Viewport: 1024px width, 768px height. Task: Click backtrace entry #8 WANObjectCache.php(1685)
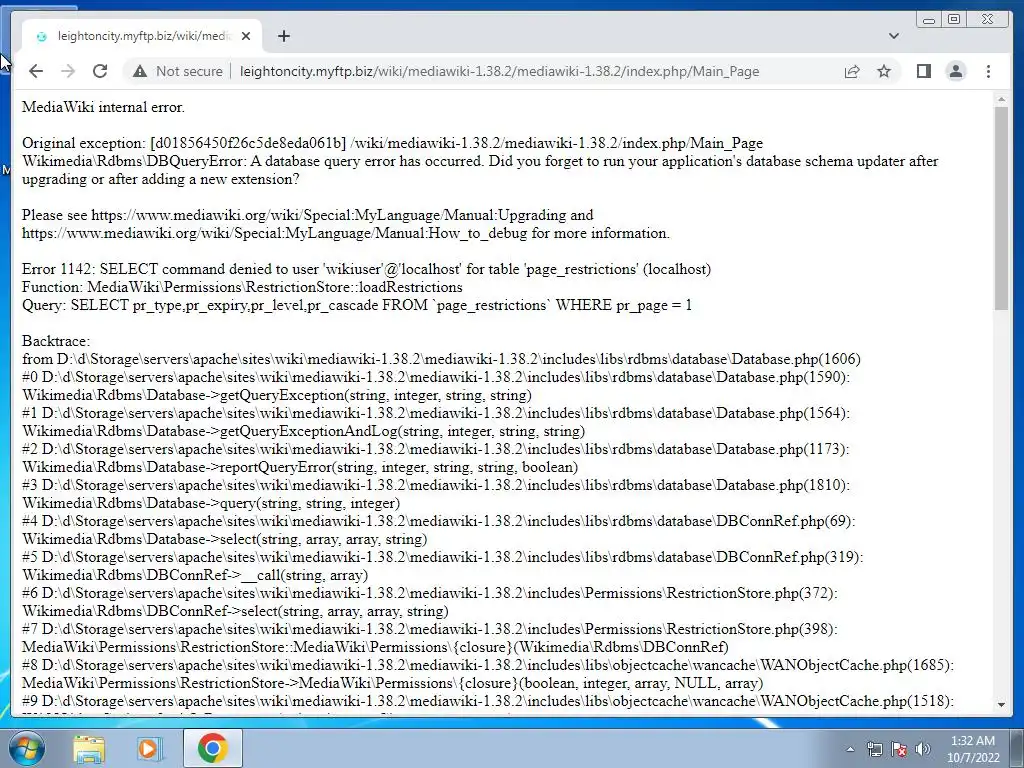pyautogui.click(x=488, y=665)
